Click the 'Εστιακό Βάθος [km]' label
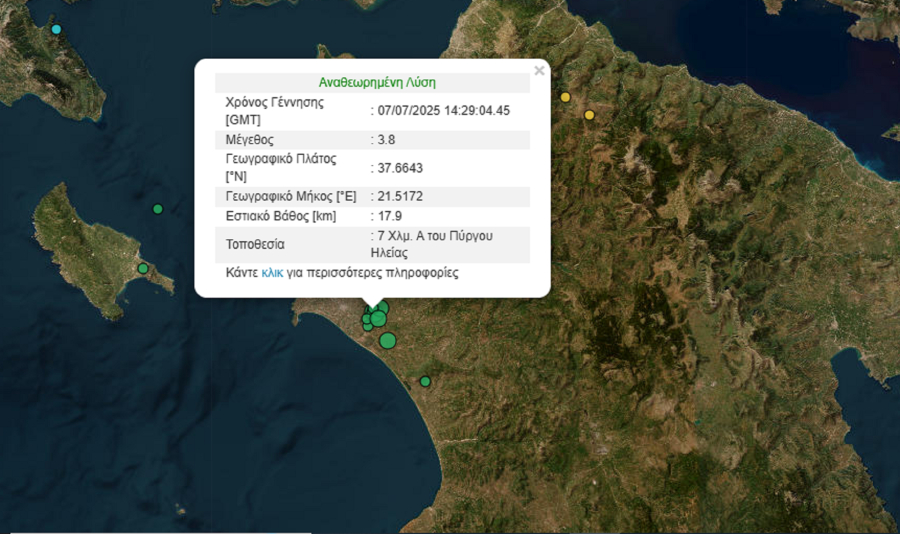The height and width of the screenshot is (534, 900). 280,215
